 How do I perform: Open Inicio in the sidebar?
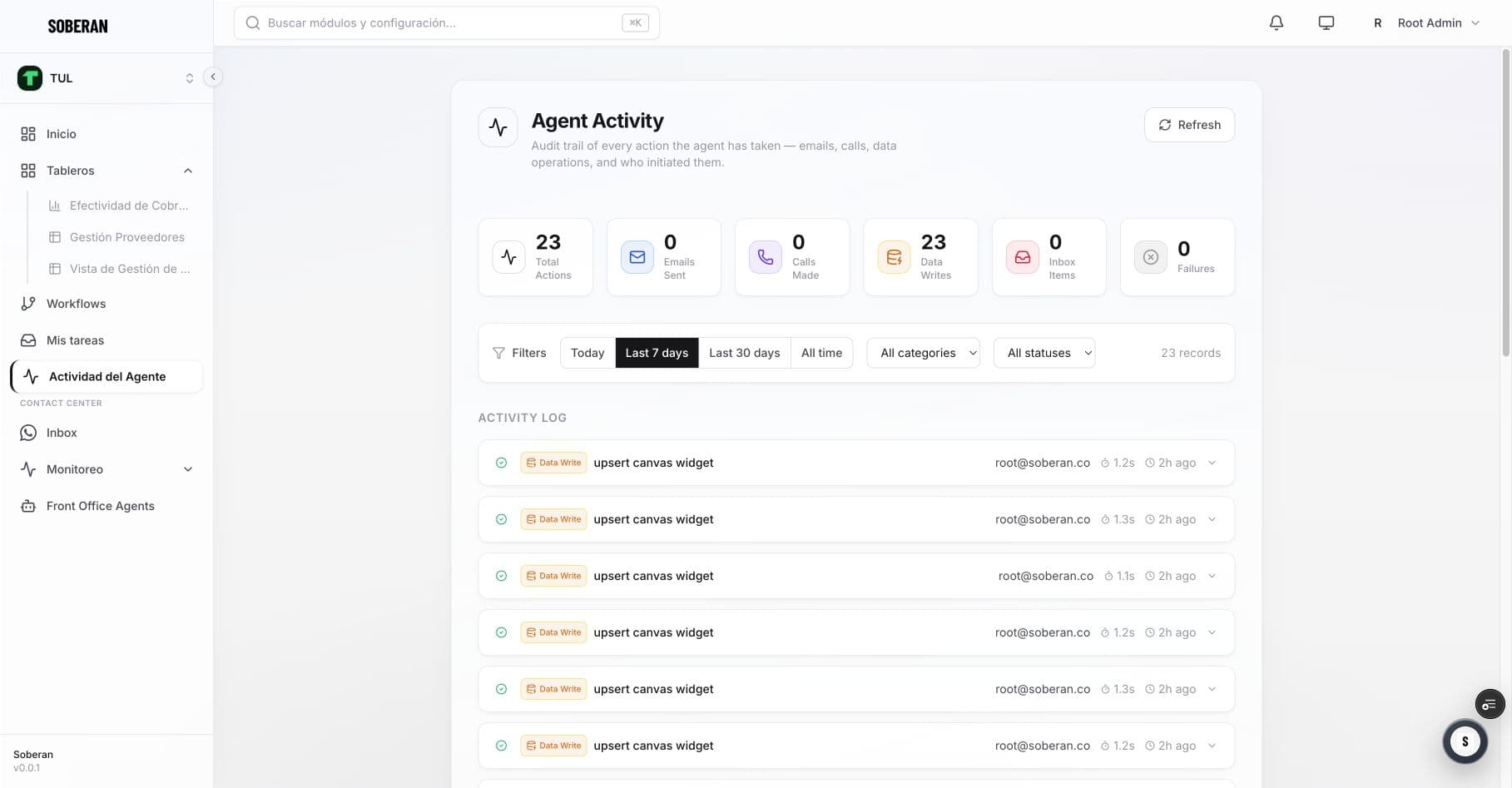[107, 134]
